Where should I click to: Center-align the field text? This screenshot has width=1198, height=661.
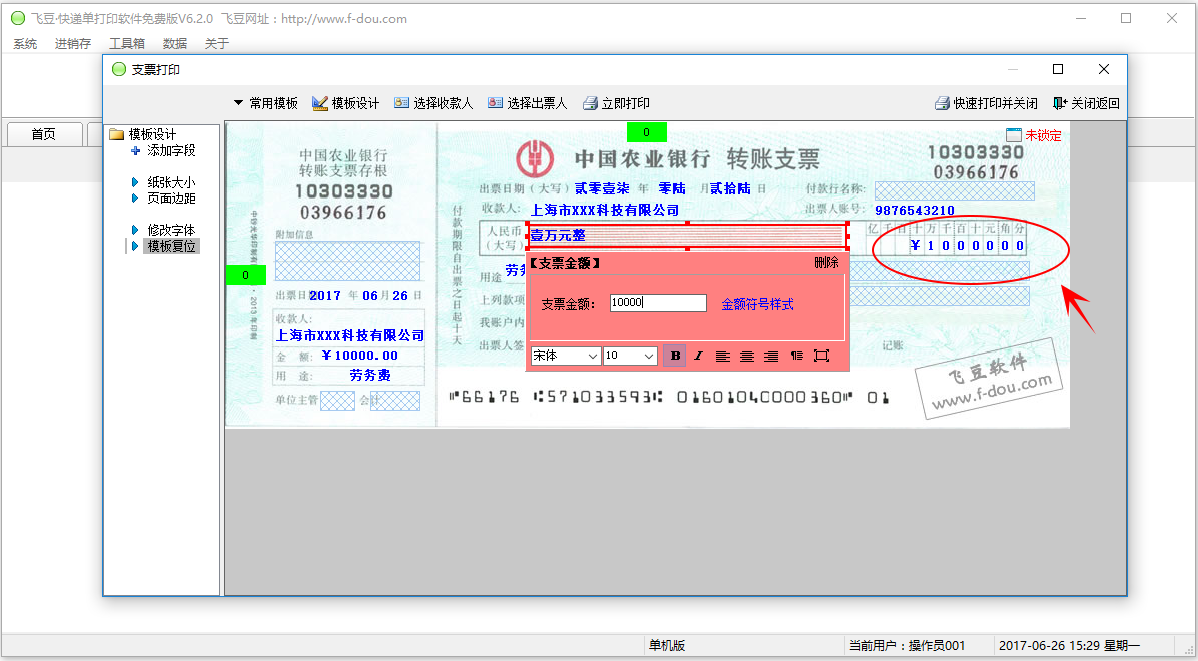[x=747, y=355]
